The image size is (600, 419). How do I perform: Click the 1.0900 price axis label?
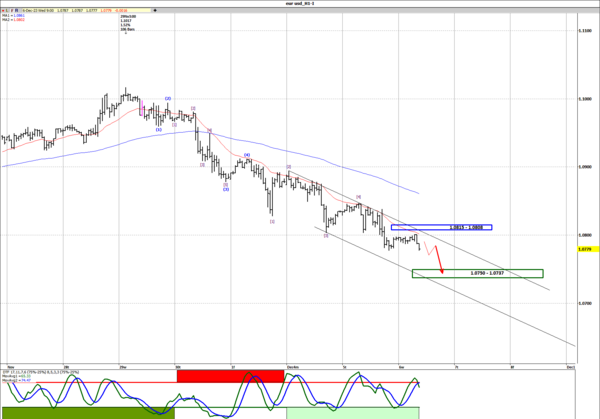pyautogui.click(x=584, y=167)
